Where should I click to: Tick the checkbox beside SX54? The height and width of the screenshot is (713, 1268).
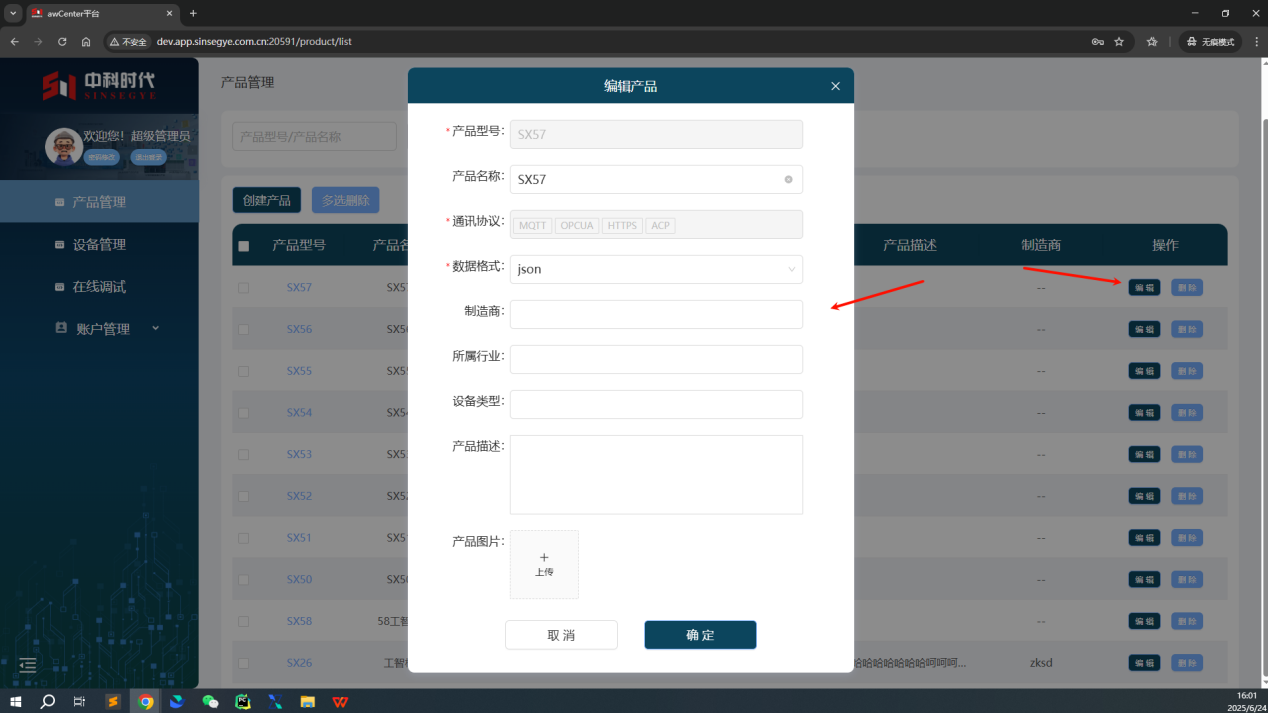pyautogui.click(x=243, y=413)
